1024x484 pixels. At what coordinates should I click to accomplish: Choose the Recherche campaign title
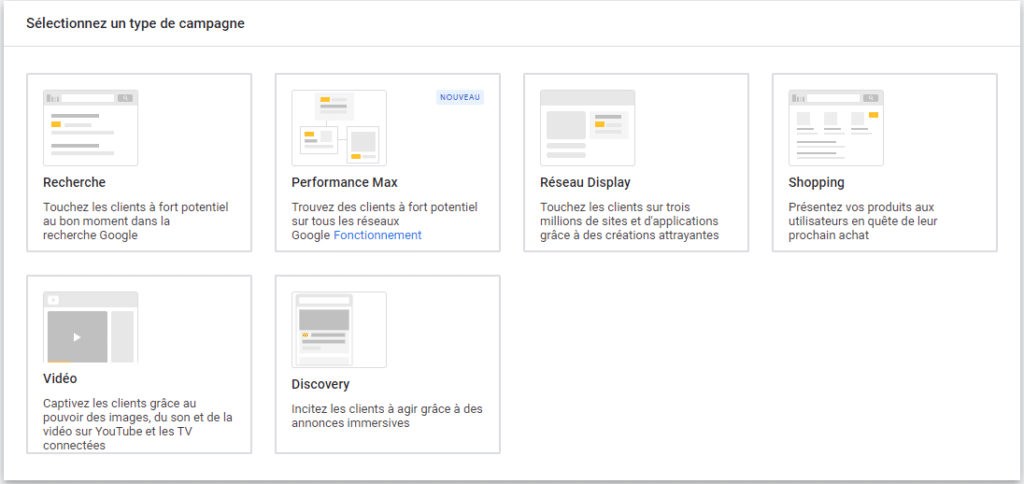pyautogui.click(x=74, y=182)
